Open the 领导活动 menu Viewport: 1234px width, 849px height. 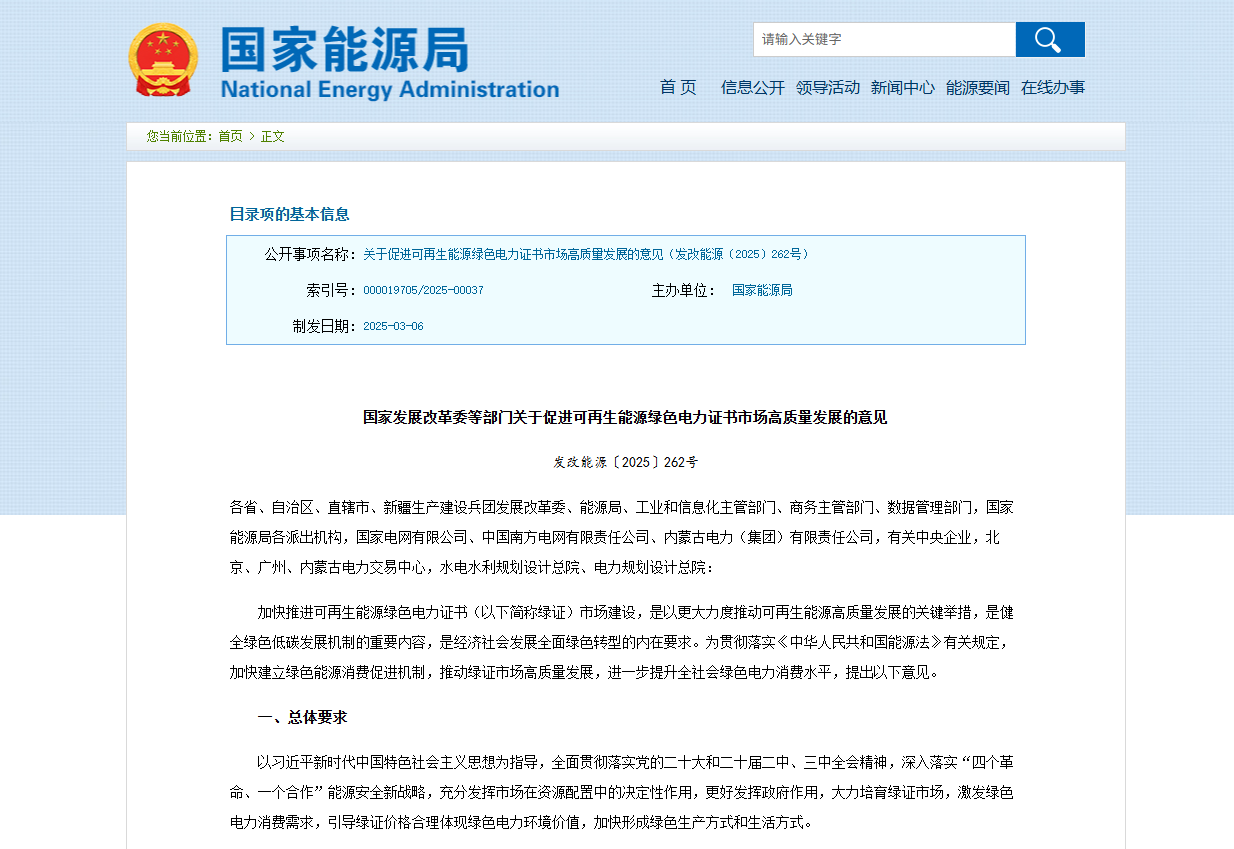828,87
